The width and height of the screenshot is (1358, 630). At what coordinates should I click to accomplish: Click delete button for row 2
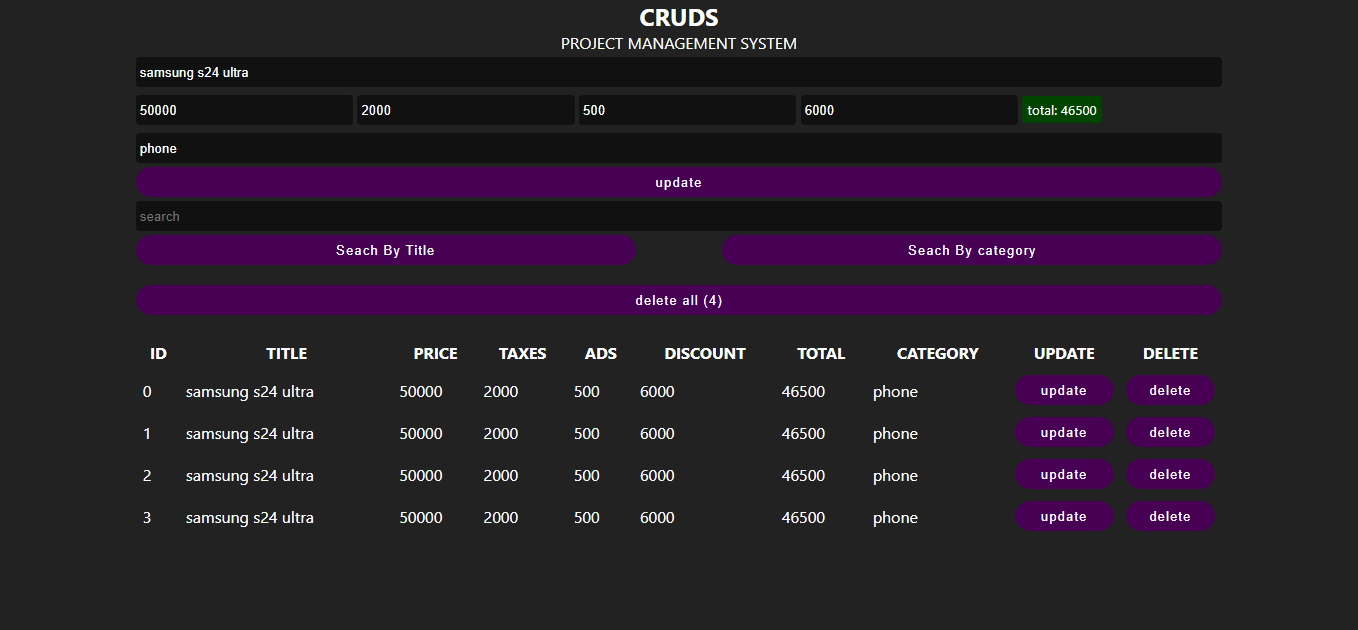(x=1170, y=474)
